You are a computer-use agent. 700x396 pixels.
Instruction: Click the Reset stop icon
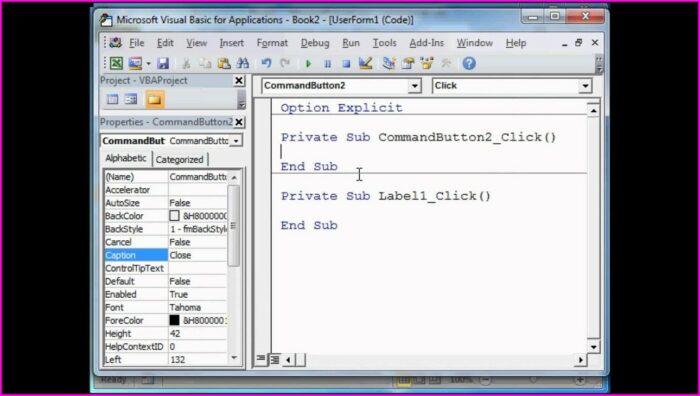[346, 64]
